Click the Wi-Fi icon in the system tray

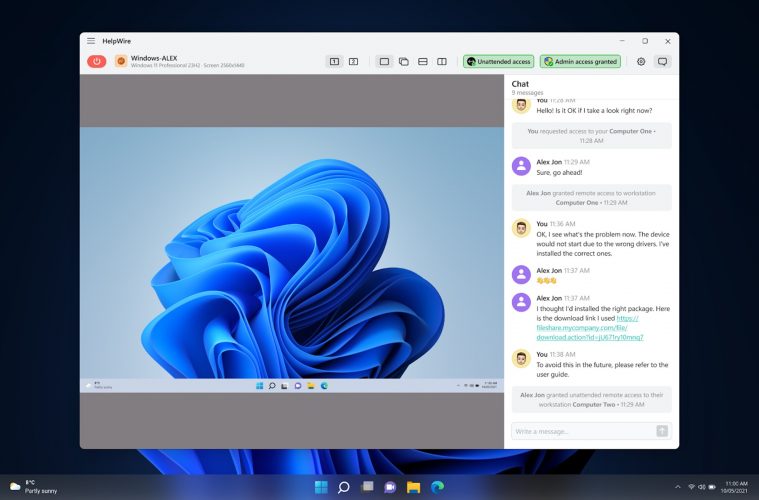click(x=691, y=487)
